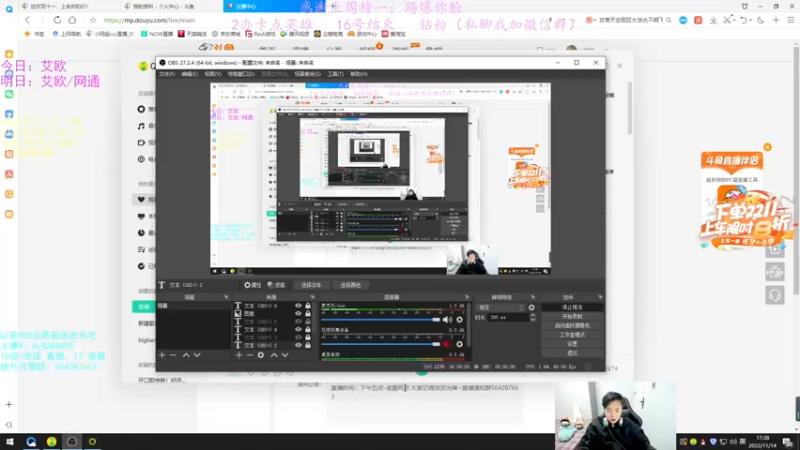The width and height of the screenshot is (800, 450).
Task: Click the transition duration 300 ms field
Action: (508, 317)
